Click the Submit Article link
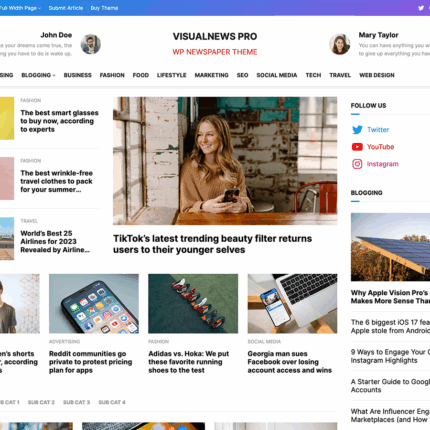Image resolution: width=430 pixels, height=430 pixels. tap(66, 8)
